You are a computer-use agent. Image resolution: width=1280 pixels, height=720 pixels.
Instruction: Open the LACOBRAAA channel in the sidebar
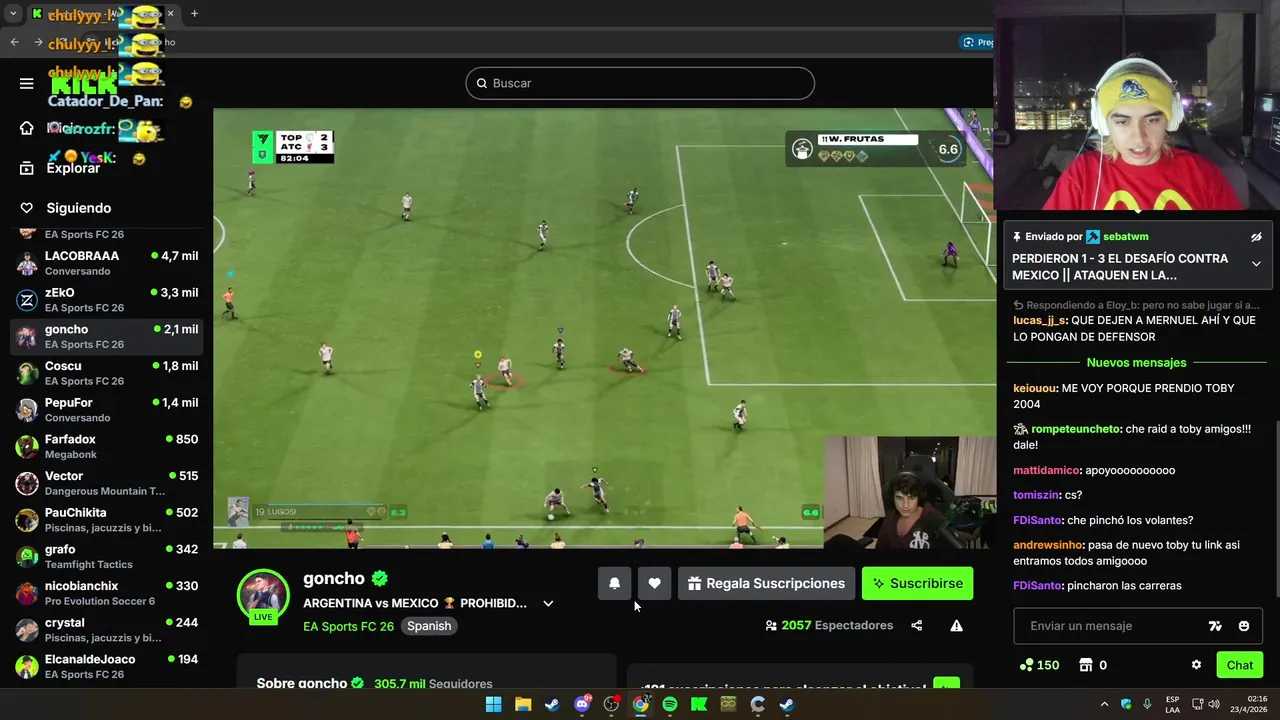tap(106, 263)
